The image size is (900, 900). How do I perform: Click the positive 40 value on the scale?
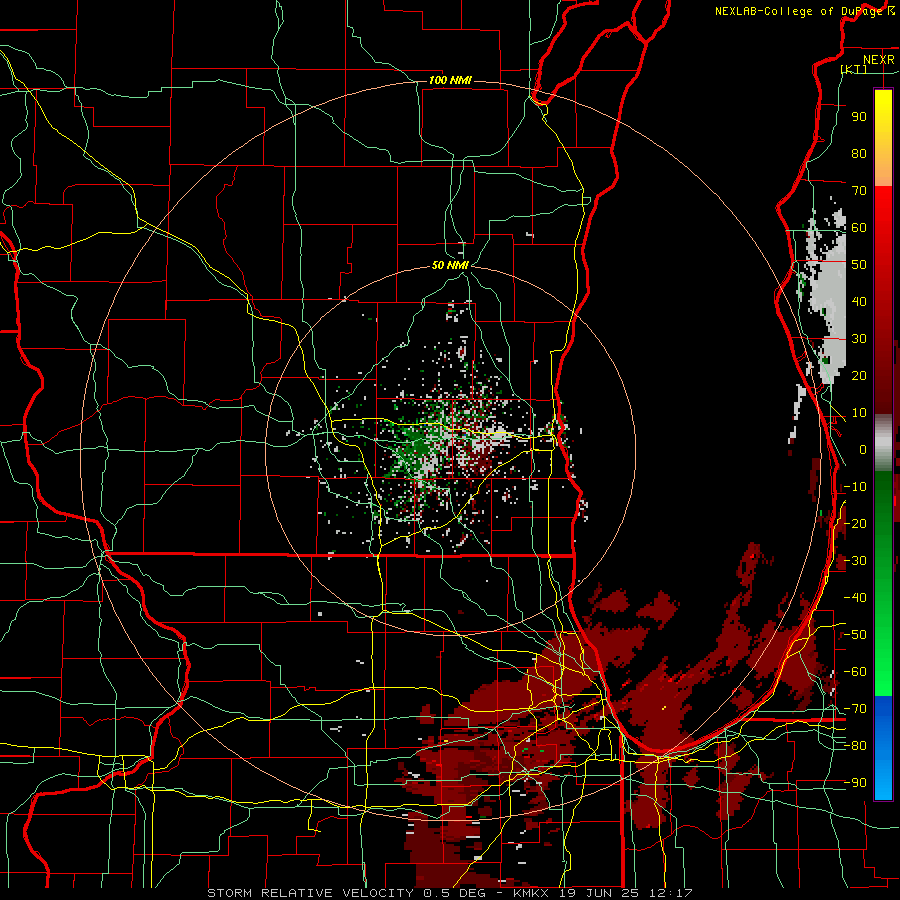point(859,301)
